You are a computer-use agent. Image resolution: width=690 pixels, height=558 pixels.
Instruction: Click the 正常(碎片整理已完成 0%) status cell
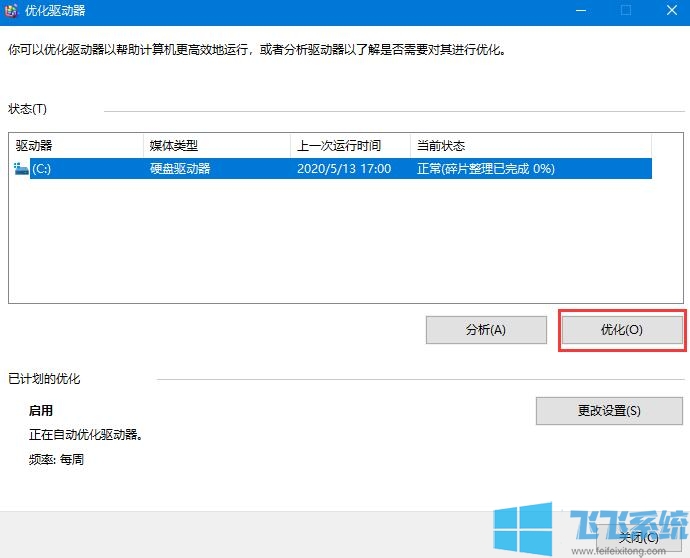pos(485,169)
